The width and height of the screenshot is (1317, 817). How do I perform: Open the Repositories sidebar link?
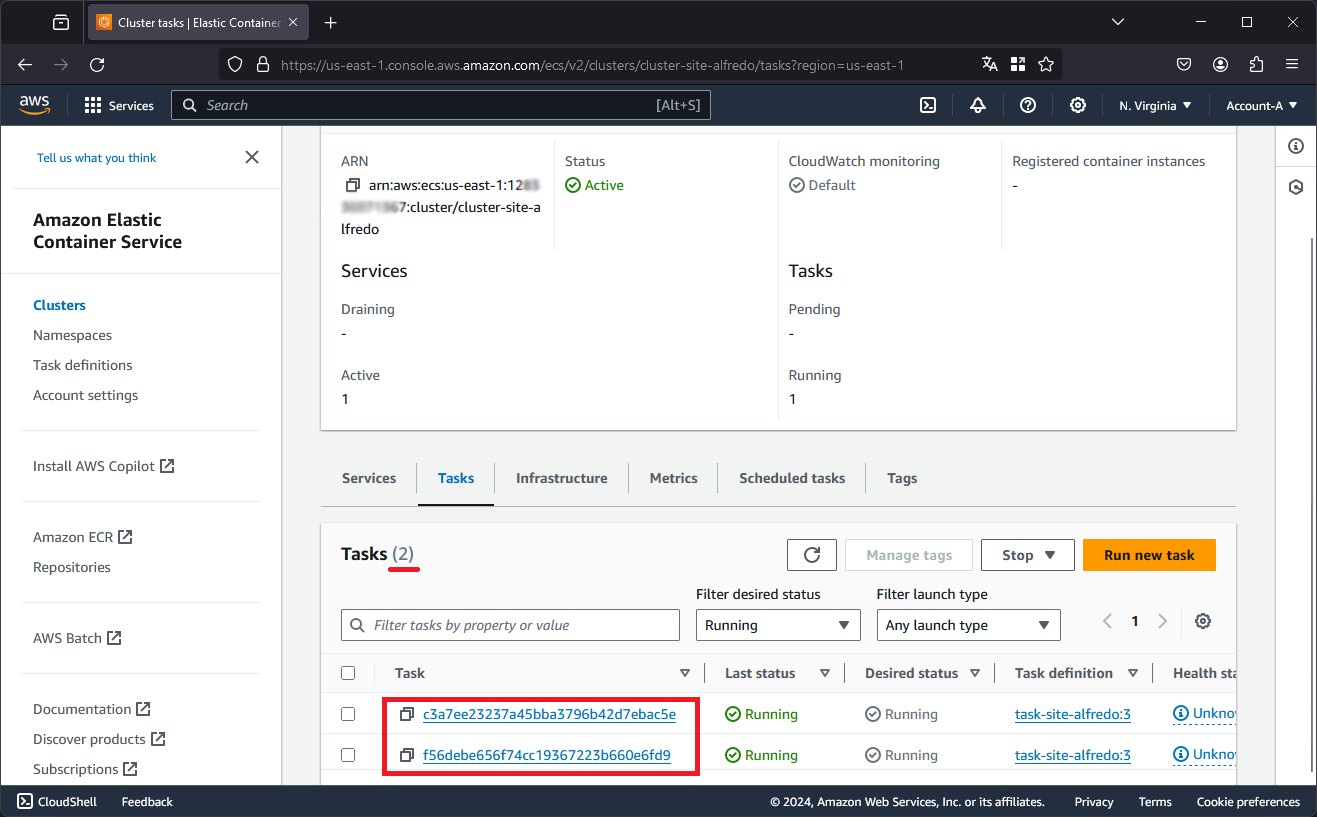72,567
